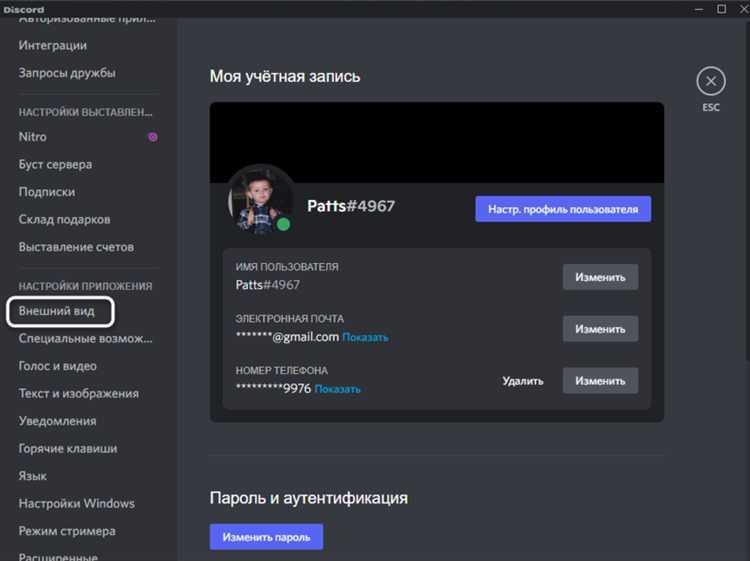
Task: Open Запросы дружбы settings section
Action: pos(67,73)
